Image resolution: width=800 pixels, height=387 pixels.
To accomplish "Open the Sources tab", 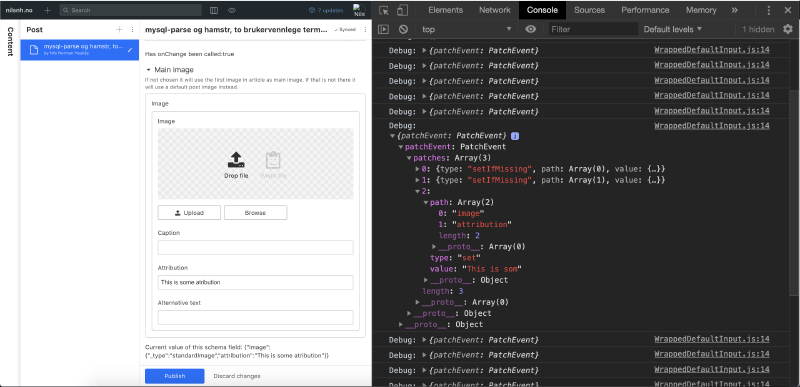I will 589,10.
